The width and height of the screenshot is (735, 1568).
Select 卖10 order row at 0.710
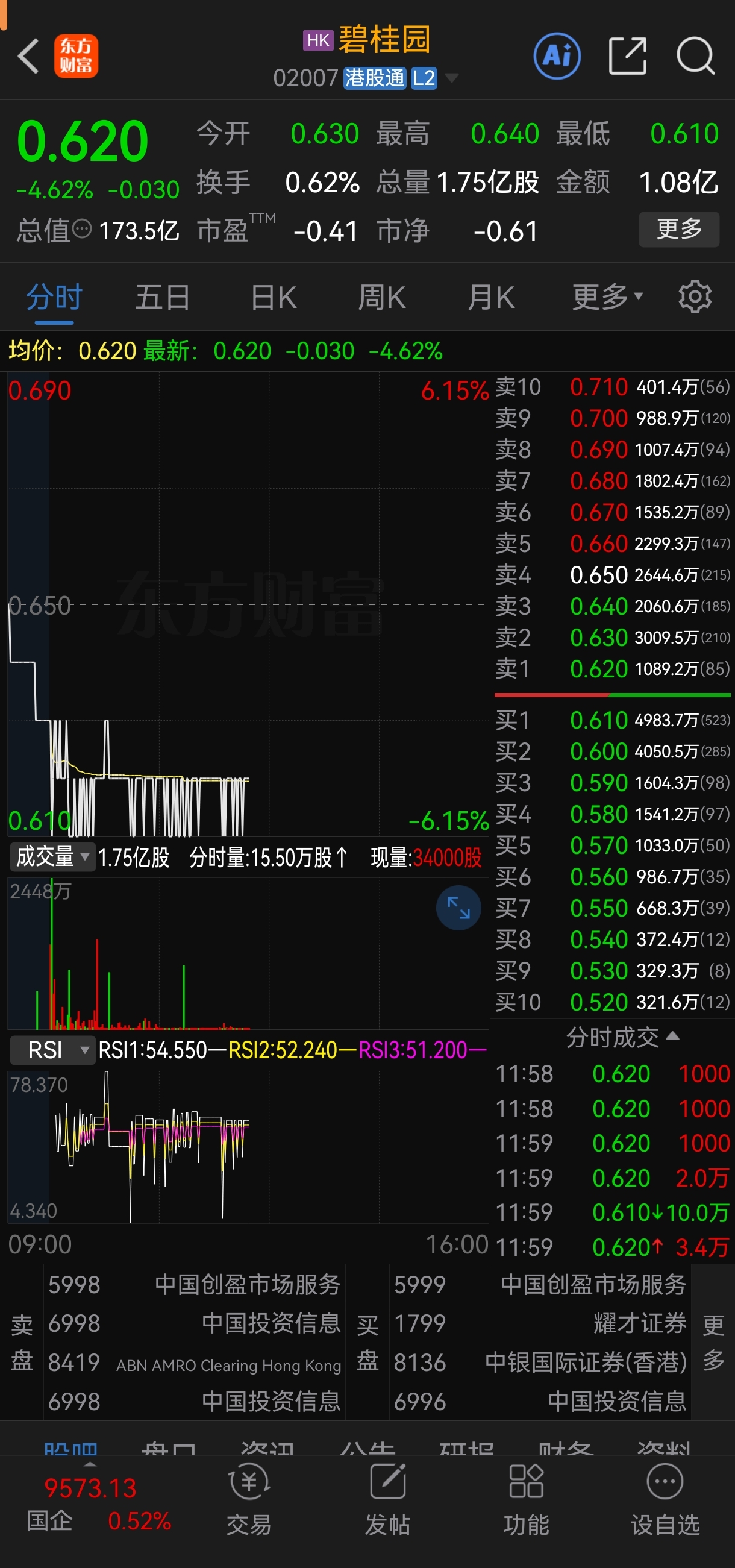coord(612,386)
